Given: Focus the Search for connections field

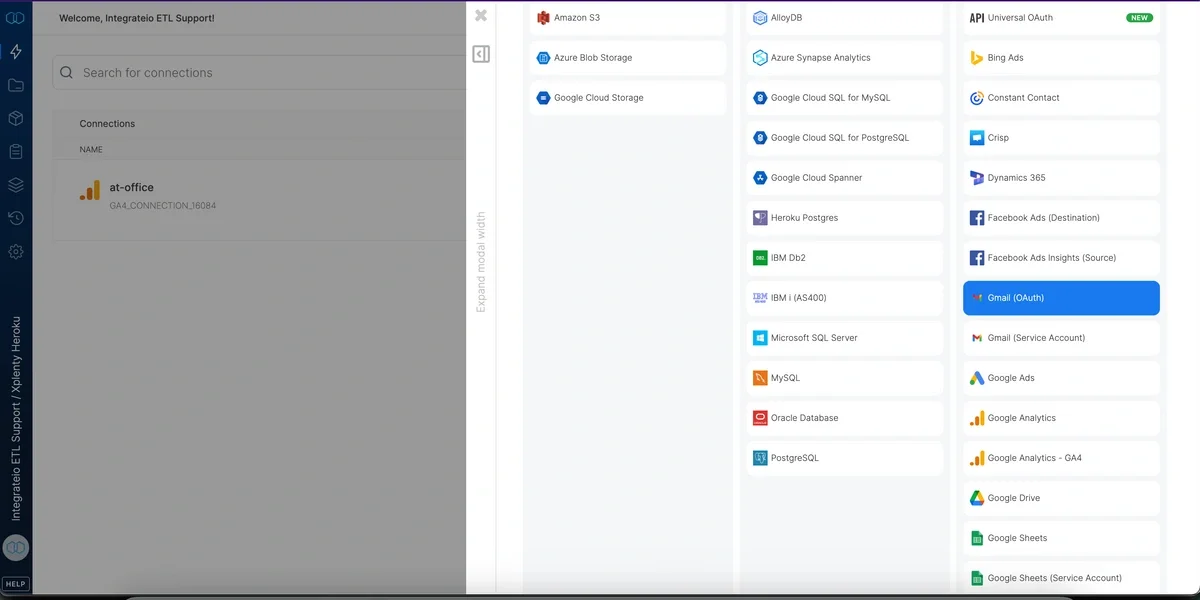Looking at the screenshot, I should [x=259, y=73].
